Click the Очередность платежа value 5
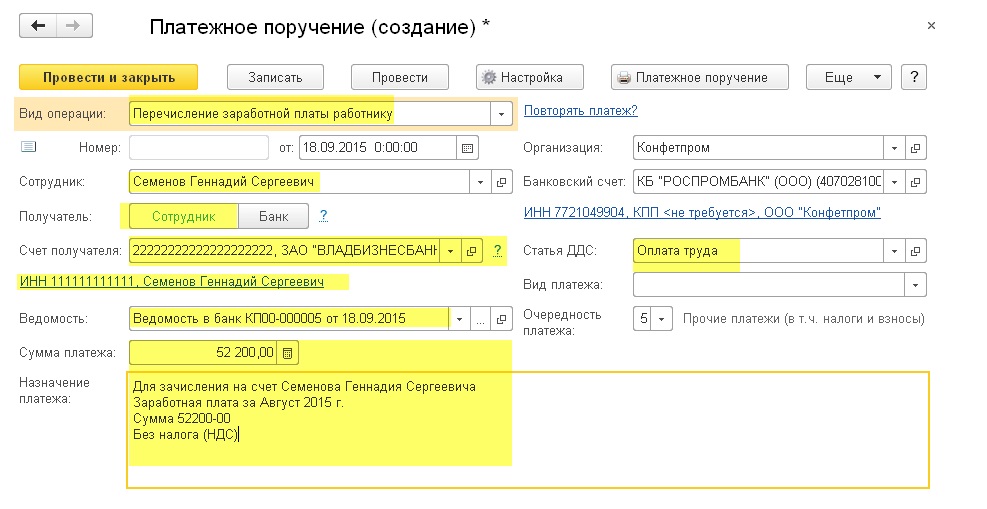987x509 pixels. coord(643,319)
